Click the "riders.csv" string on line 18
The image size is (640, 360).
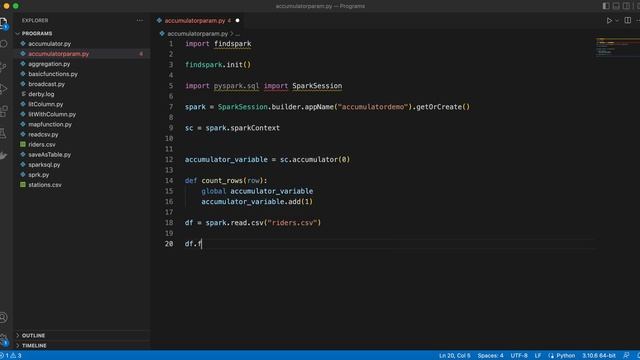pos(292,223)
